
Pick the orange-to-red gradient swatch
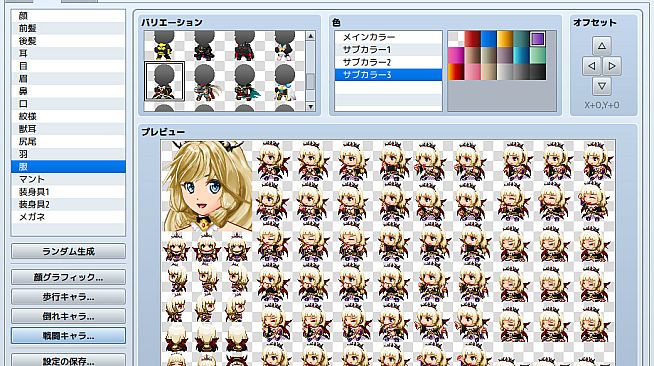click(456, 72)
